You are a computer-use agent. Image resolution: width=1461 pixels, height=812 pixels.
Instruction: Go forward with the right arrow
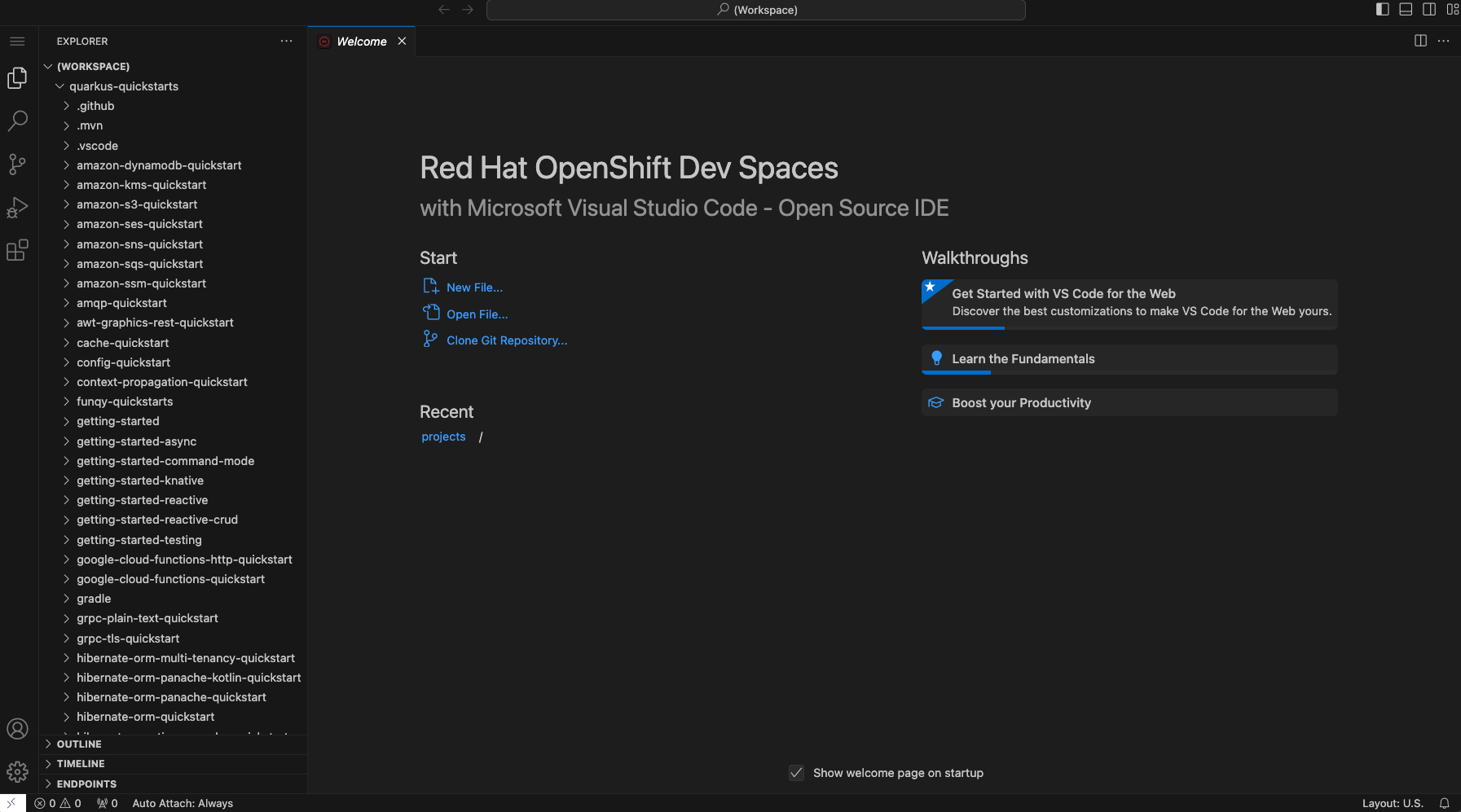click(468, 10)
